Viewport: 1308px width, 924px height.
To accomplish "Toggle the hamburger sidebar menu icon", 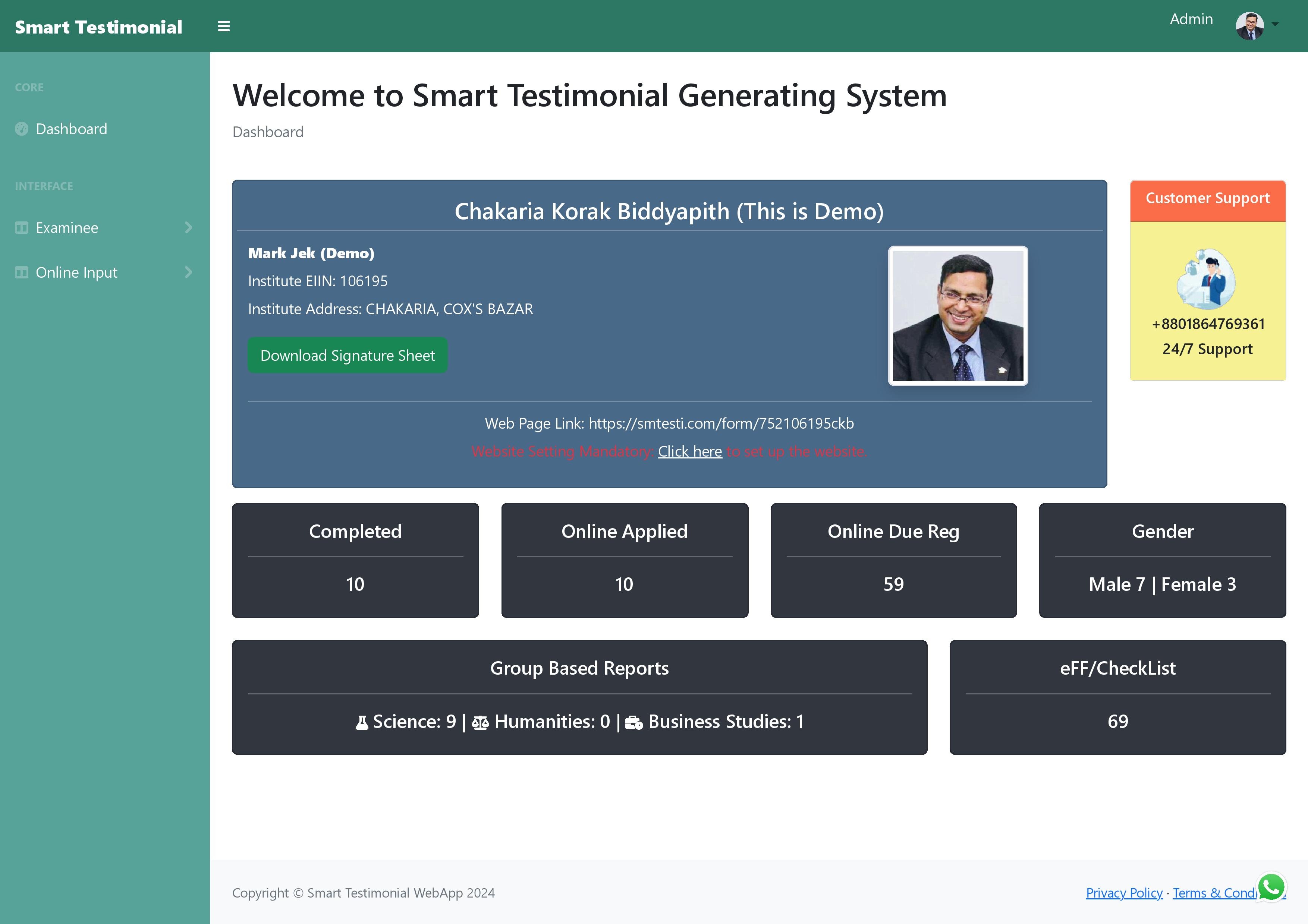I will (224, 27).
